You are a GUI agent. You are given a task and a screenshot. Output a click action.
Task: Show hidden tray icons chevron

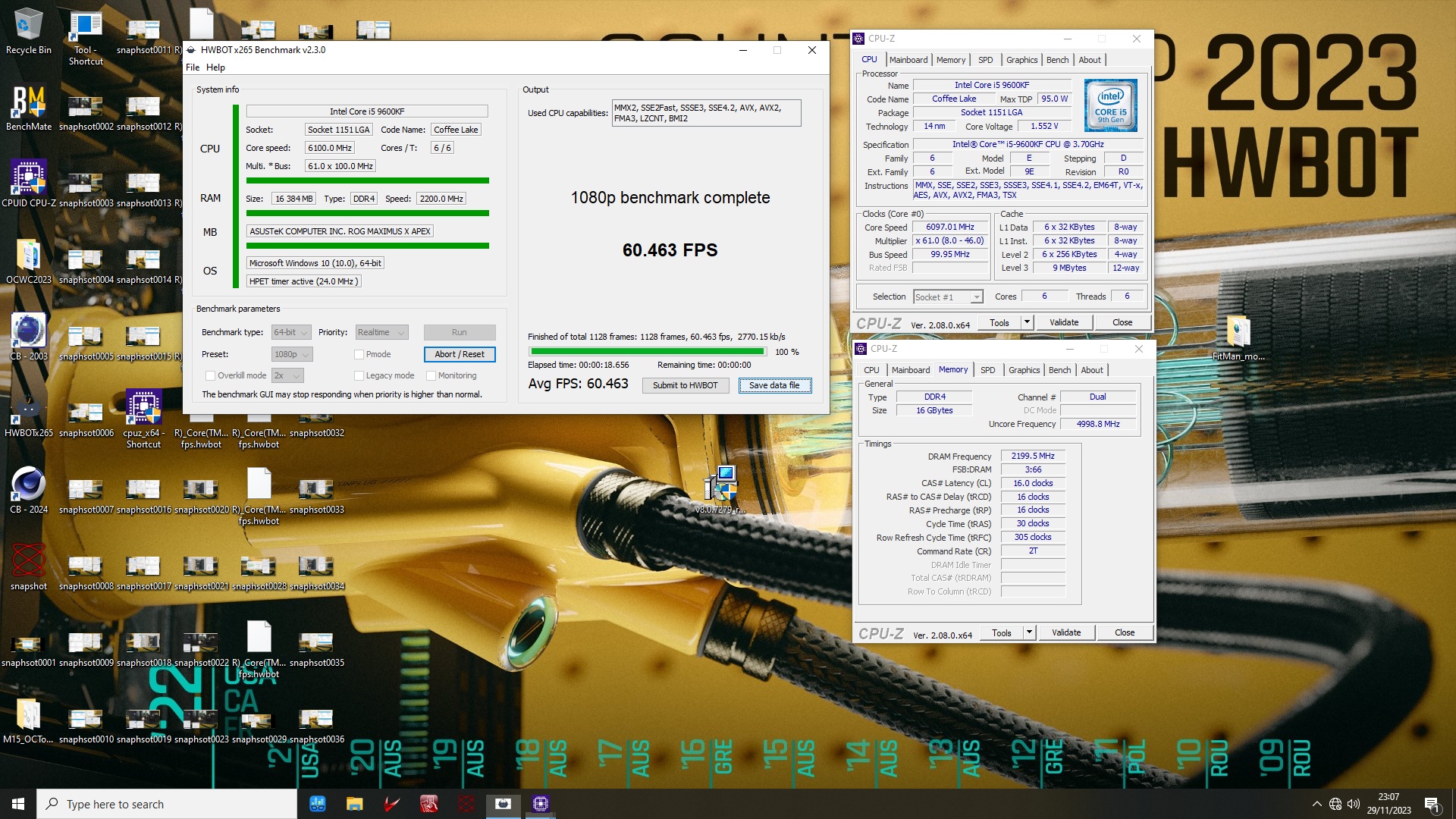click(1317, 804)
